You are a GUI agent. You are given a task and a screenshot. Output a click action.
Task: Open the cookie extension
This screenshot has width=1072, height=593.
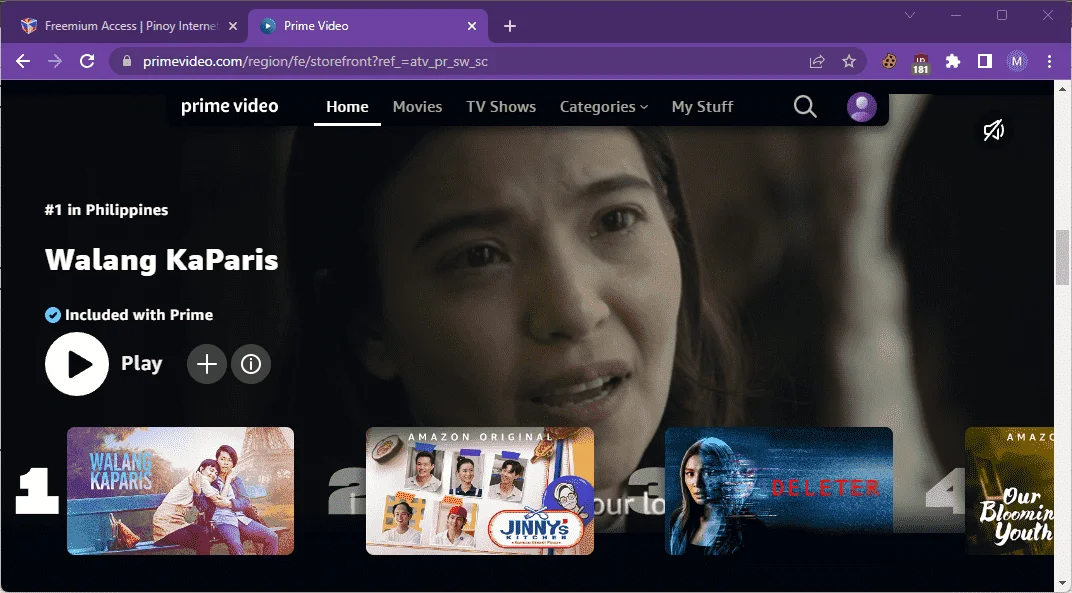click(x=889, y=62)
